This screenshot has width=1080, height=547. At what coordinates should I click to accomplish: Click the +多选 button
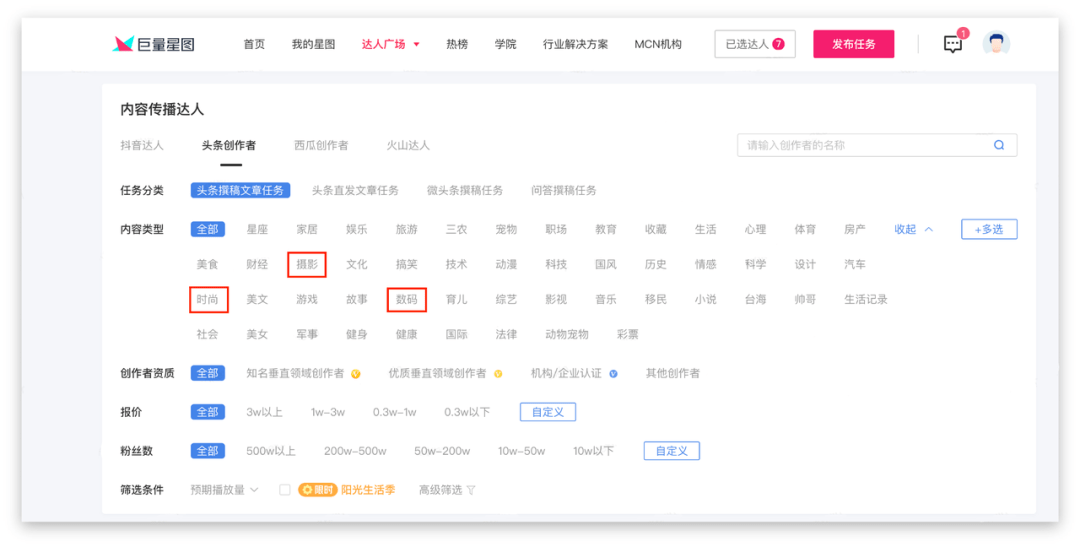click(989, 229)
